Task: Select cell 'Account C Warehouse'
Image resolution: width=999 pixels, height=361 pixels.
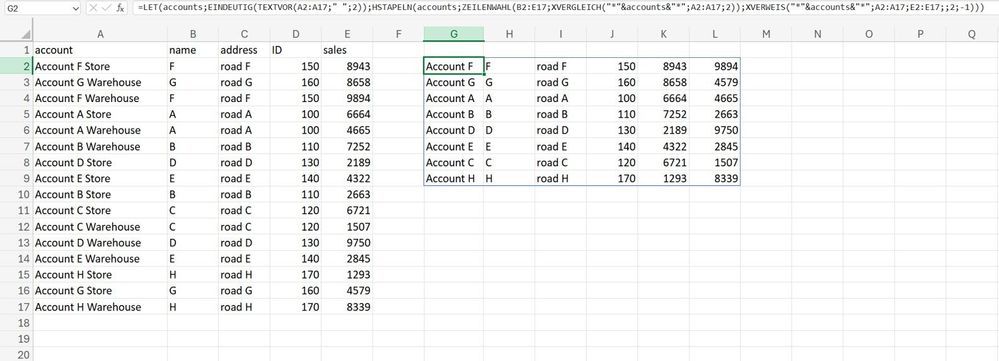Action: tap(100, 227)
